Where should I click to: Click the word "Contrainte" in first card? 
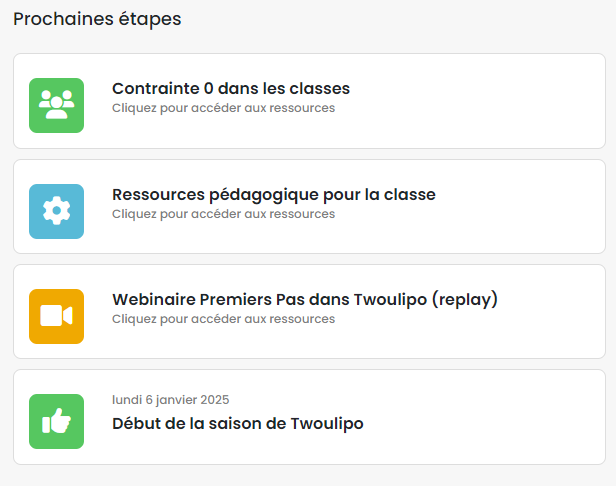pos(156,88)
